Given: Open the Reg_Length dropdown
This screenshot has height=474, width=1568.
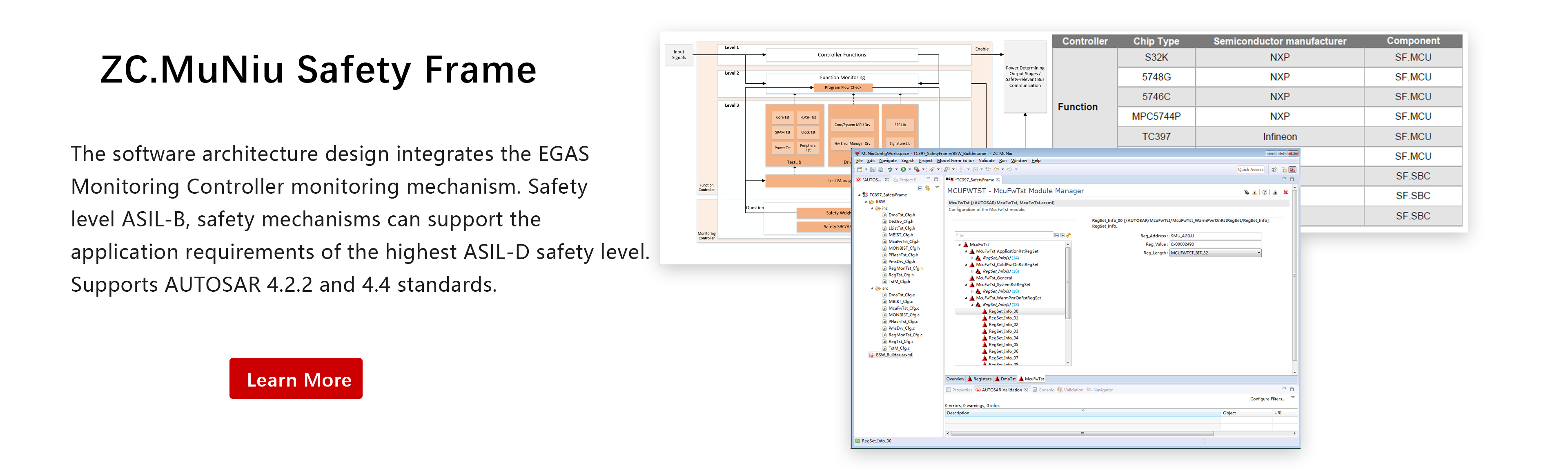Looking at the screenshot, I should 1215,253.
